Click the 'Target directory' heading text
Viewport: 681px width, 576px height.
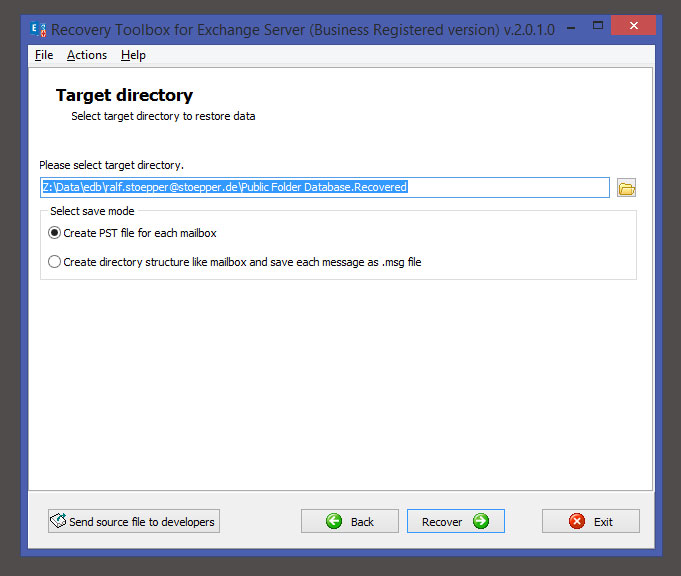(124, 95)
